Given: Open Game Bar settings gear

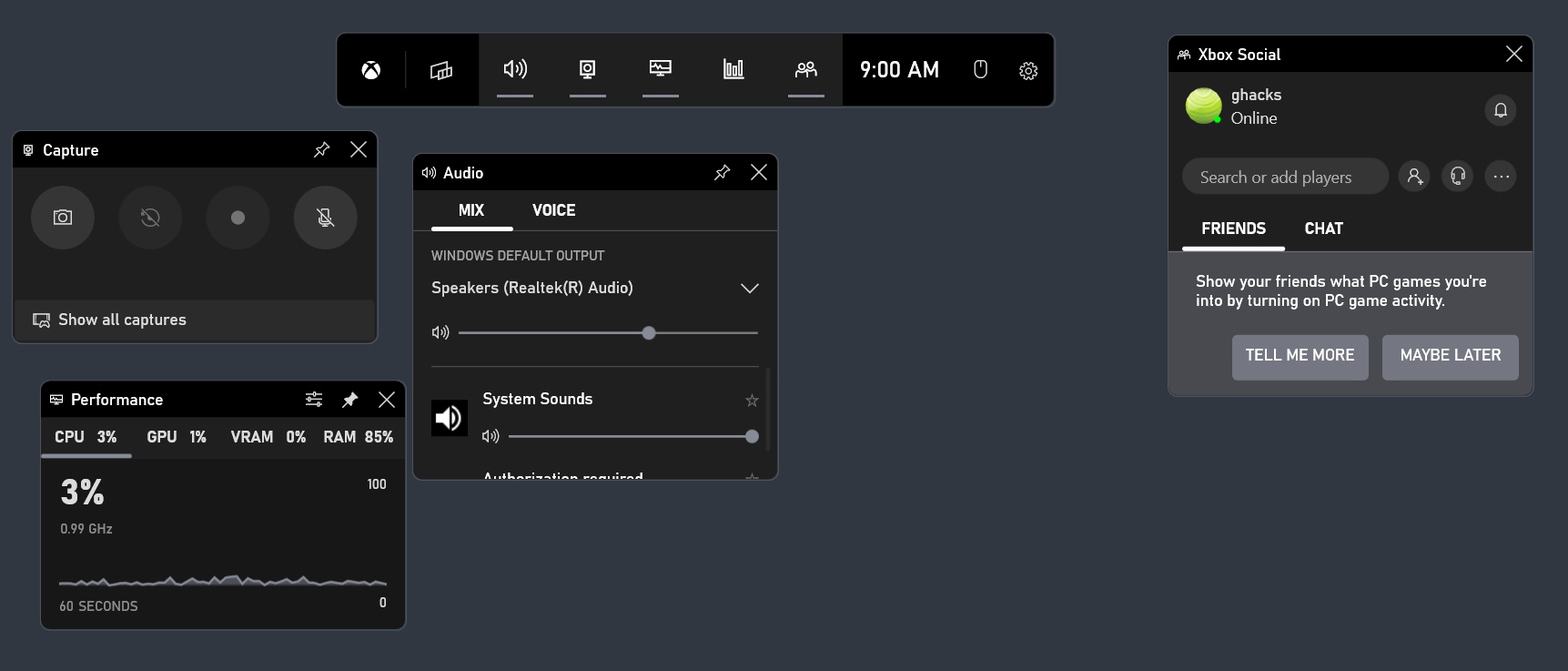Looking at the screenshot, I should [1028, 70].
